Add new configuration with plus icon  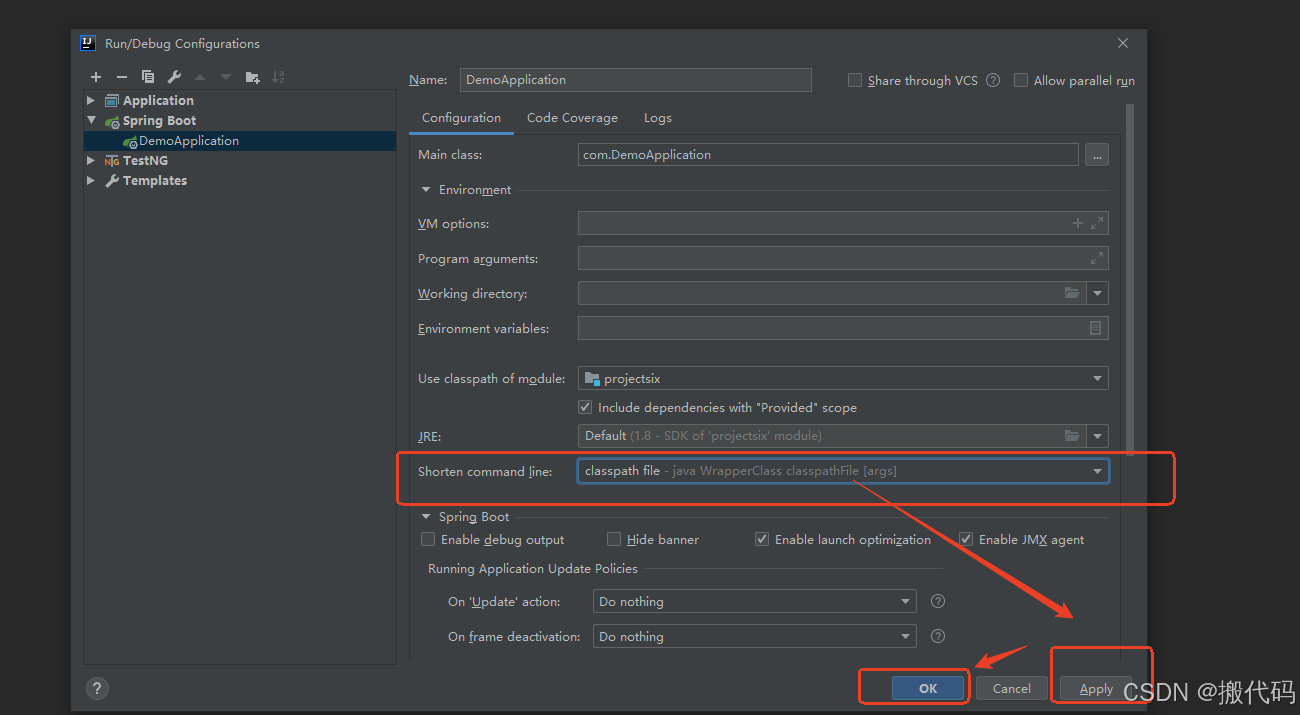pyautogui.click(x=96, y=77)
